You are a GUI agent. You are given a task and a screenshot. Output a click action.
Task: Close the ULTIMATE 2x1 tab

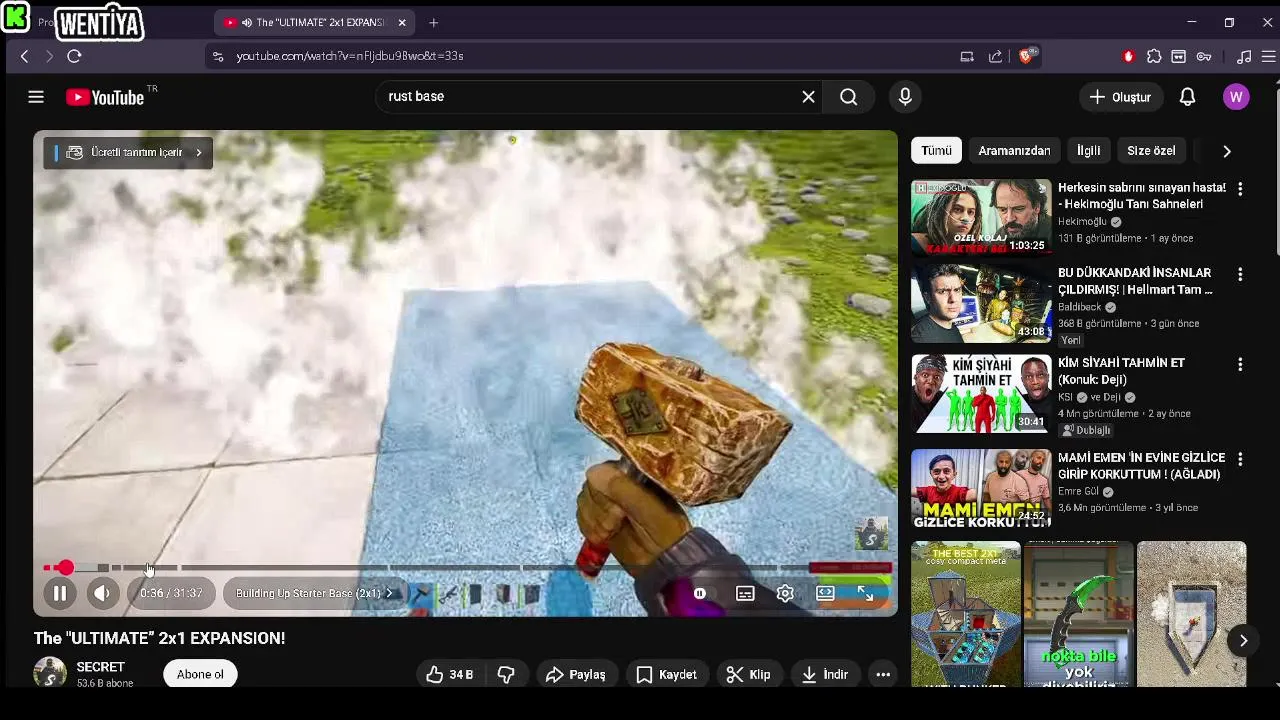point(402,22)
